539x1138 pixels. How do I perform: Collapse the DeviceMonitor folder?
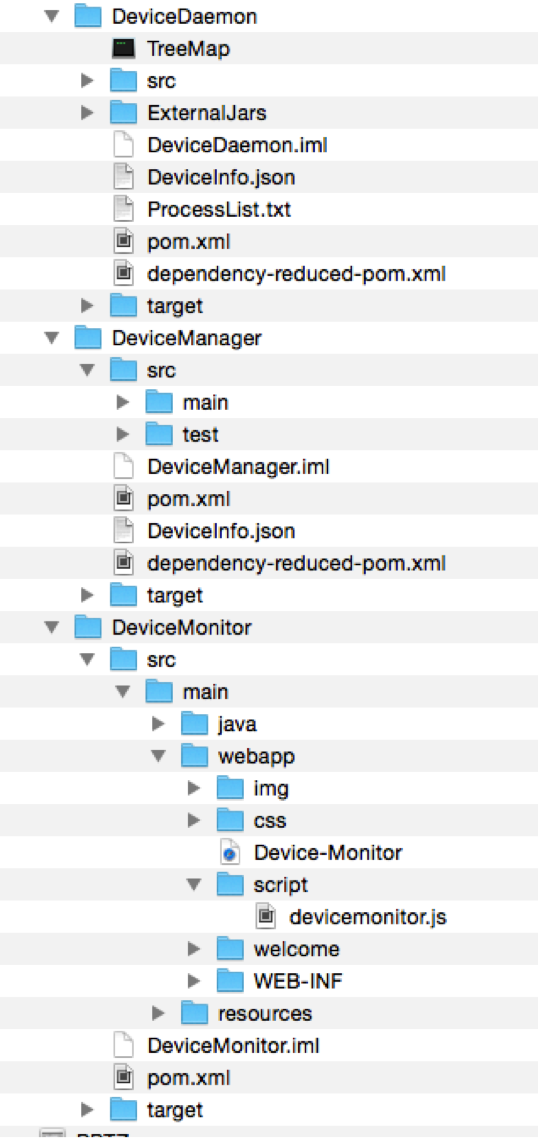52,627
